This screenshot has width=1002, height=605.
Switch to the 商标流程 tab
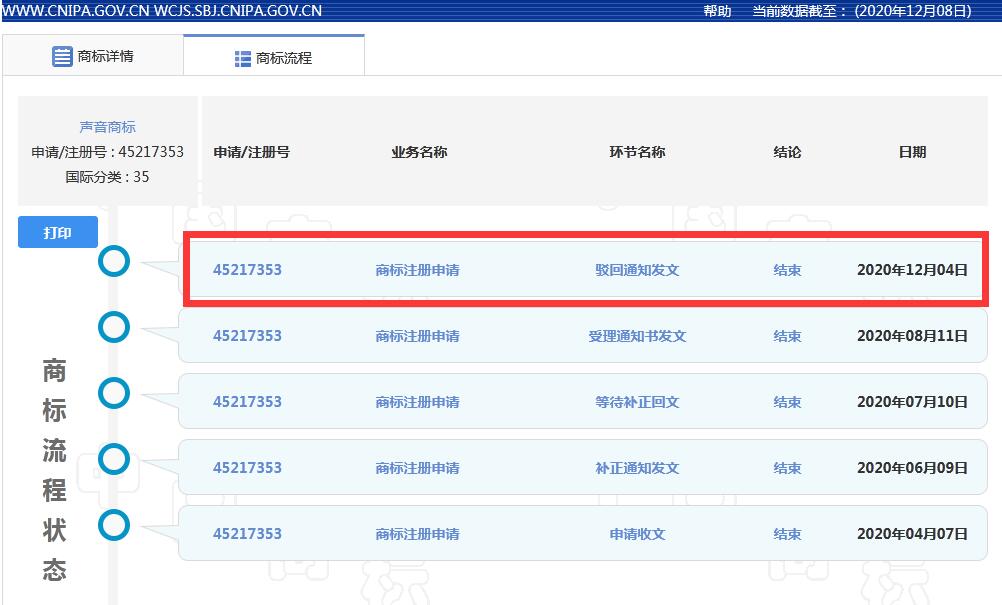click(x=272, y=58)
